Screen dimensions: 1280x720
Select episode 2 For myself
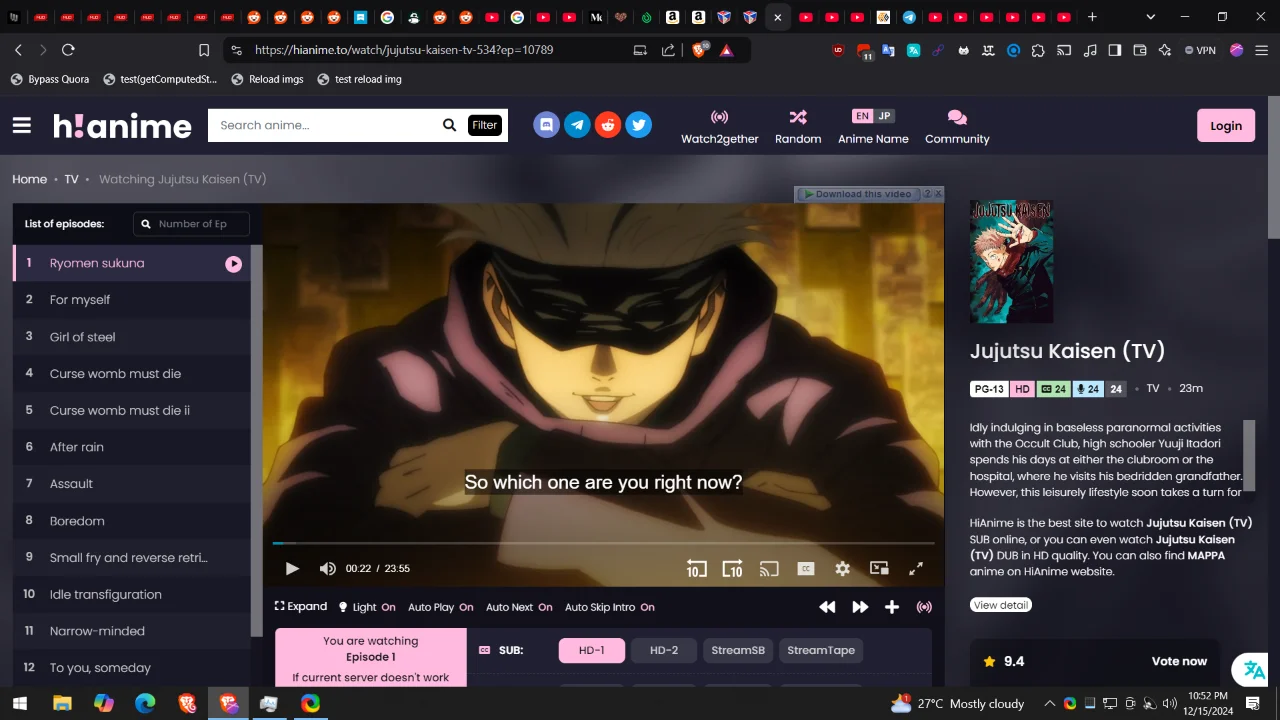(x=131, y=300)
